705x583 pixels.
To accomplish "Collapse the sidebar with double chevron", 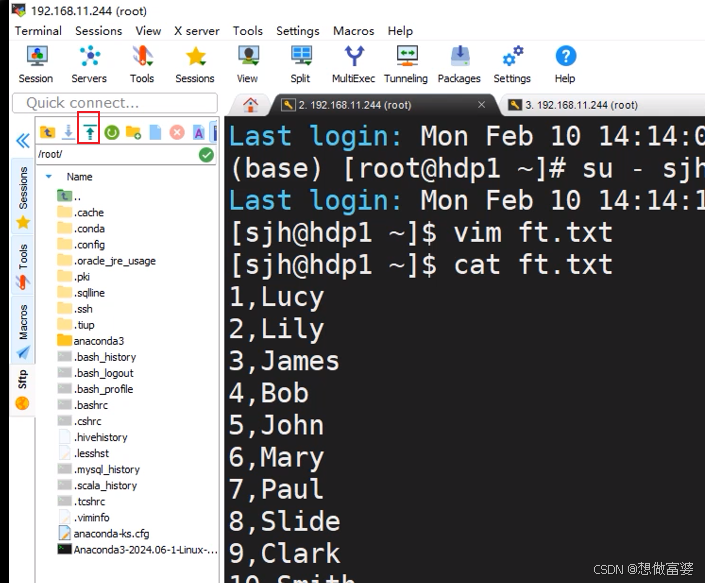I will [23, 140].
